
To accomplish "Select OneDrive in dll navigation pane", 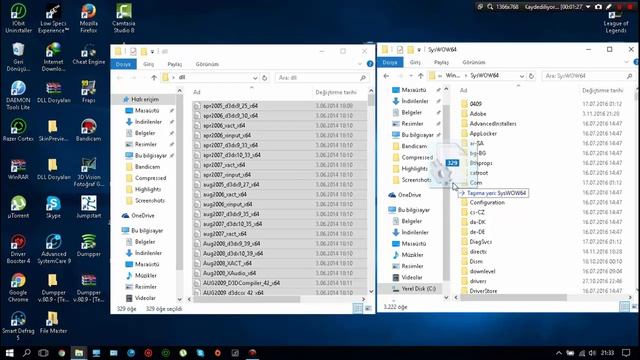I will click(x=143, y=215).
